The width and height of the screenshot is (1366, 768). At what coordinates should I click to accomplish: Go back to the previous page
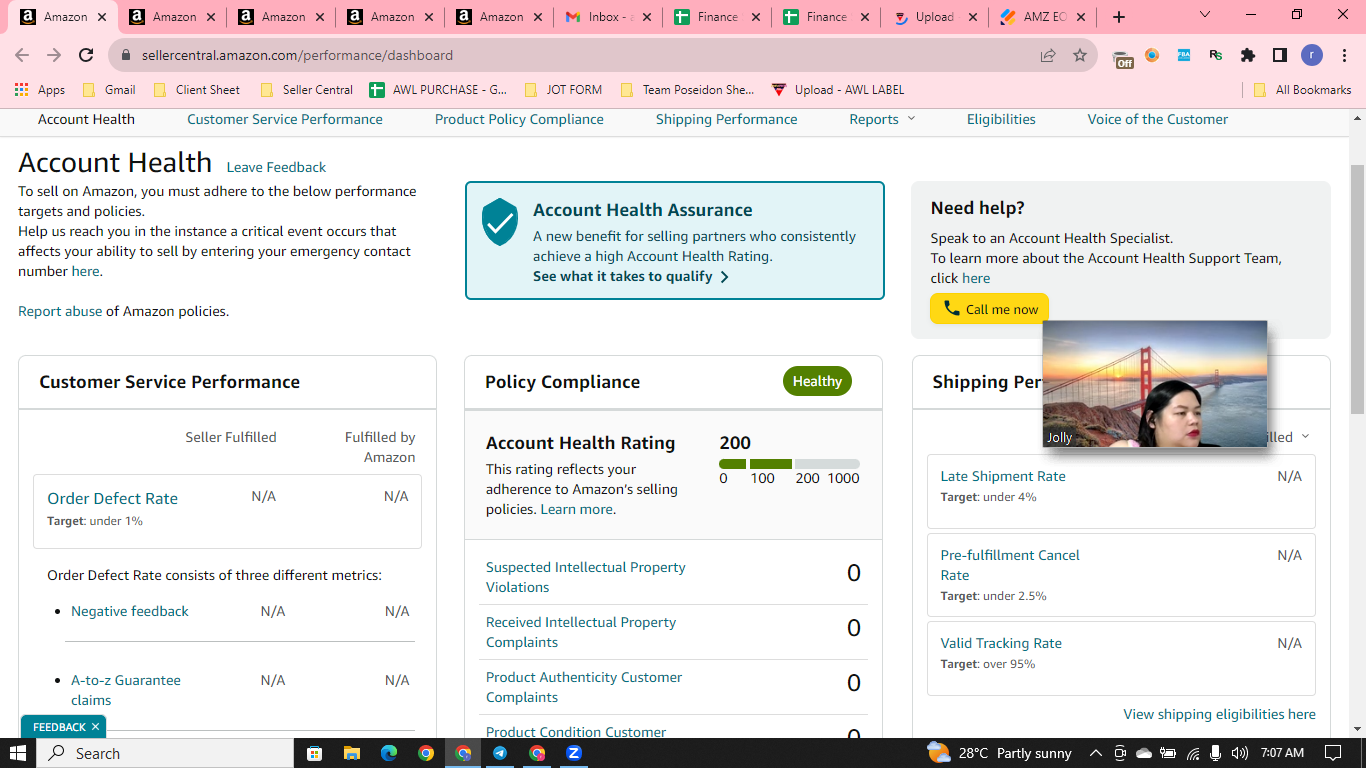point(22,55)
